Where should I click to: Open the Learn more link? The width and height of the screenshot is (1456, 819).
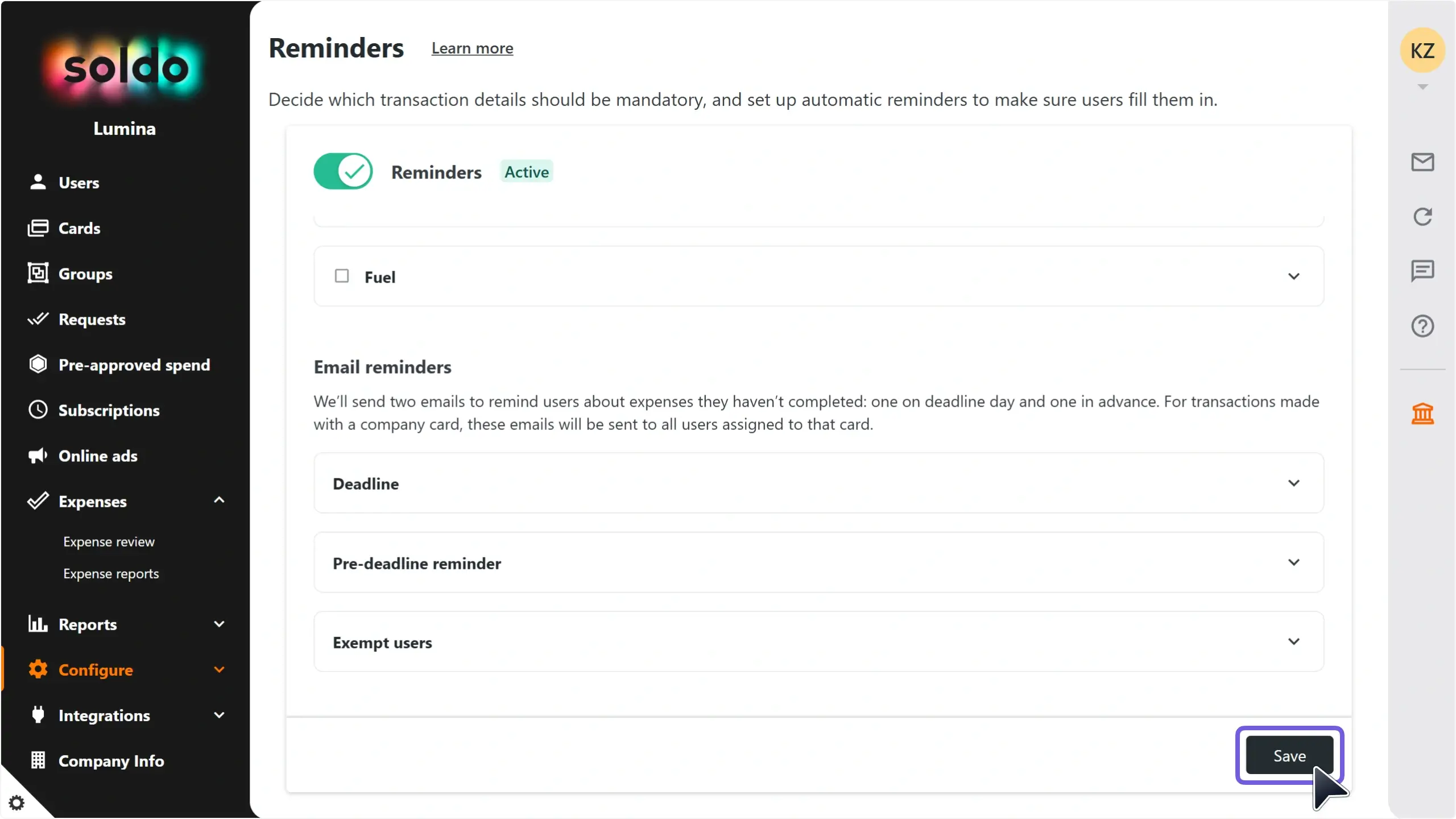tap(472, 48)
